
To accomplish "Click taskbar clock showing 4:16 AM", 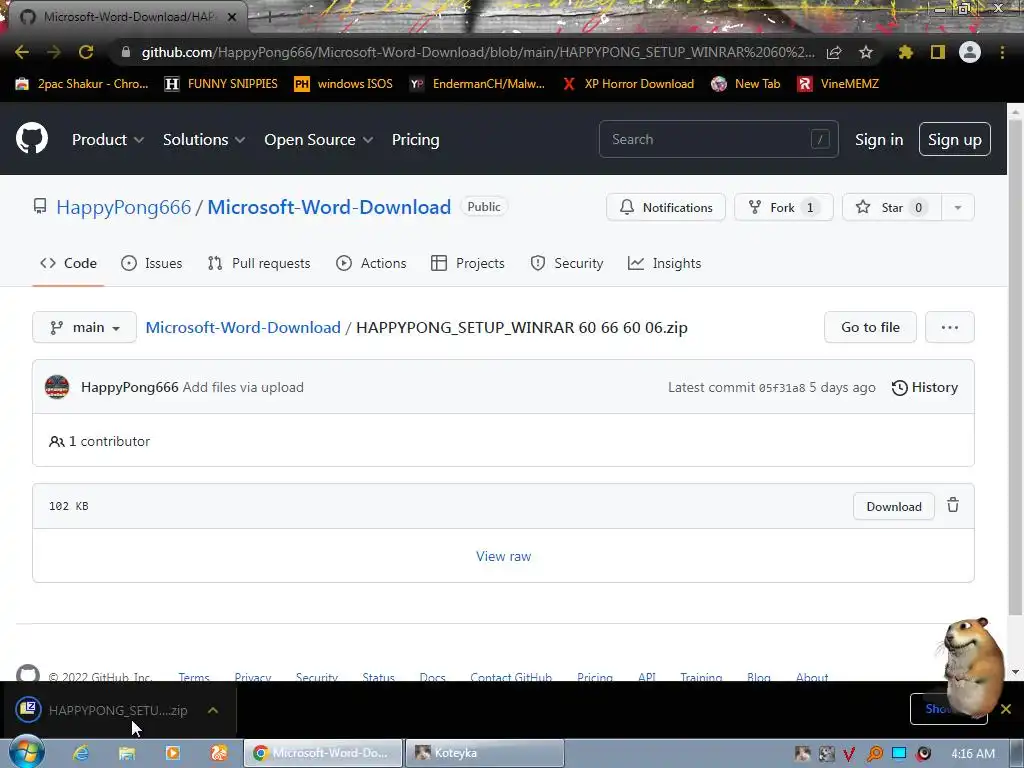I will (973, 754).
